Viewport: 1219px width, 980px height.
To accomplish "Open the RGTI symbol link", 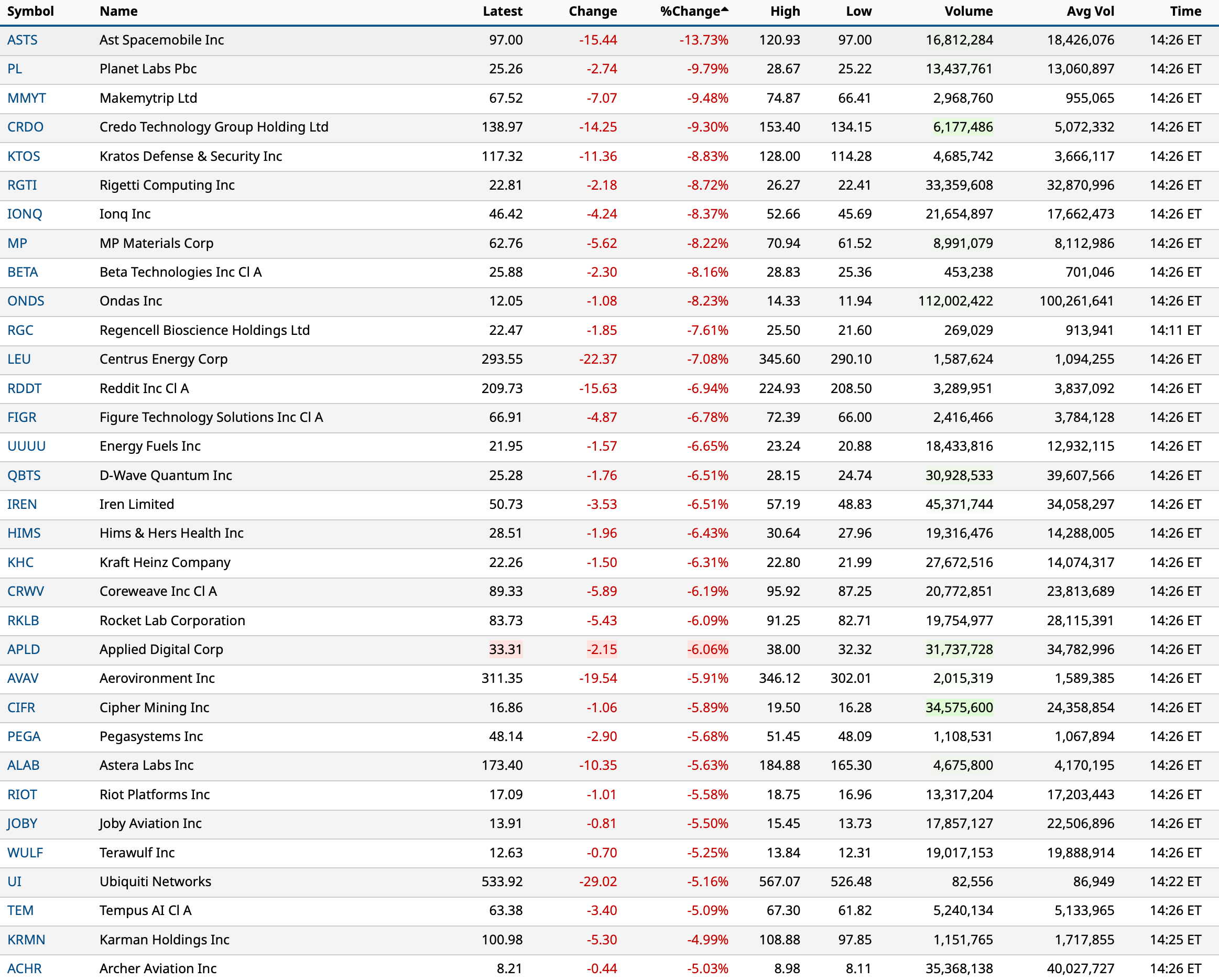I will pos(22,186).
